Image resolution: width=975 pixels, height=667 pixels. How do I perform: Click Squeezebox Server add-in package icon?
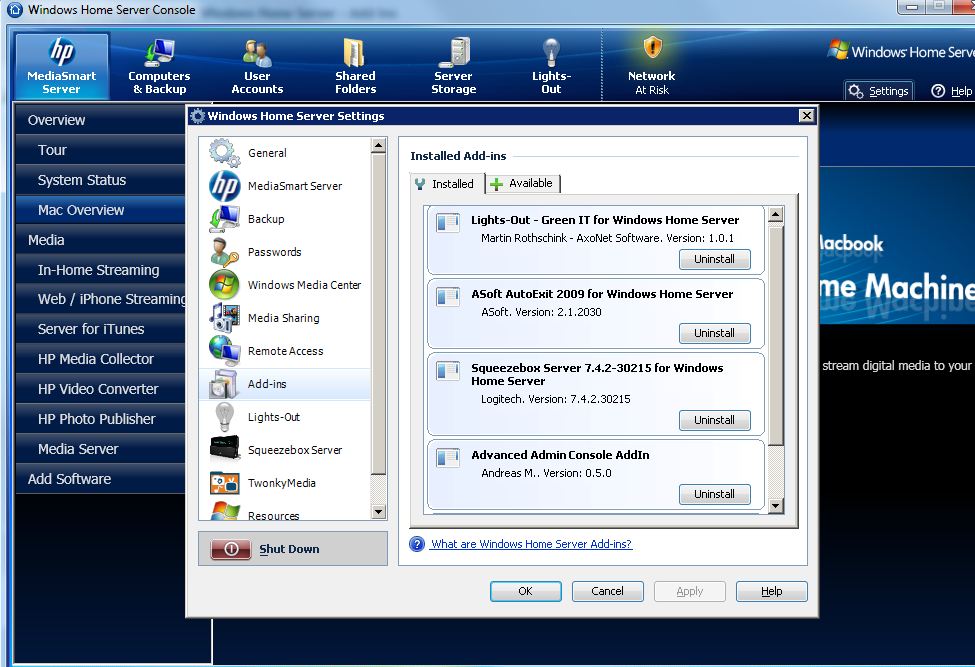coord(448,370)
